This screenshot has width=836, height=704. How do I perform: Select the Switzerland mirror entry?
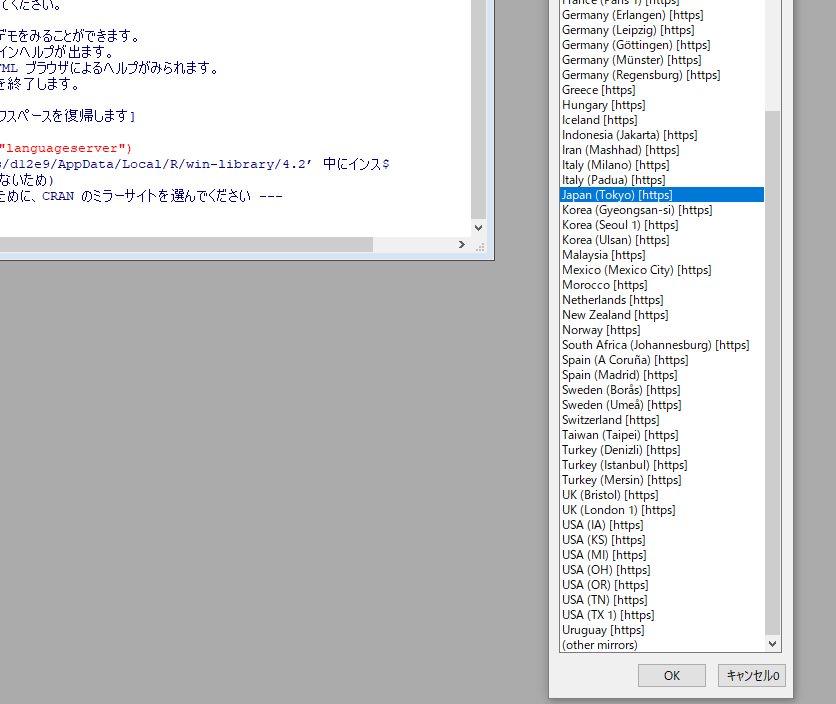coord(610,419)
